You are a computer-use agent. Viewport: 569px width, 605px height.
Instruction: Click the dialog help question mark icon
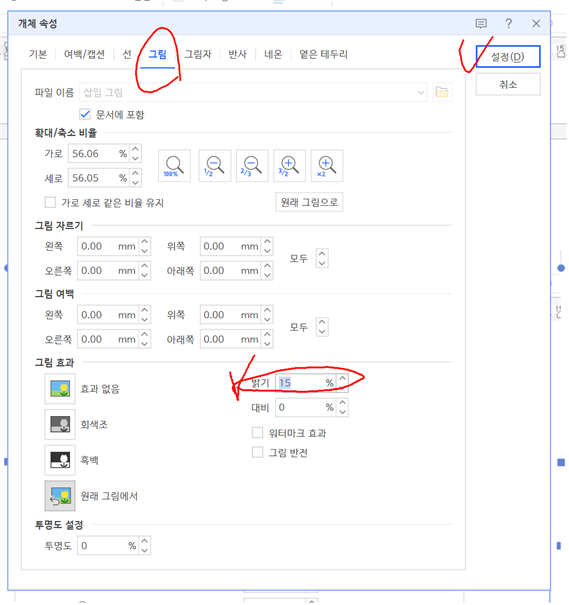pos(509,24)
